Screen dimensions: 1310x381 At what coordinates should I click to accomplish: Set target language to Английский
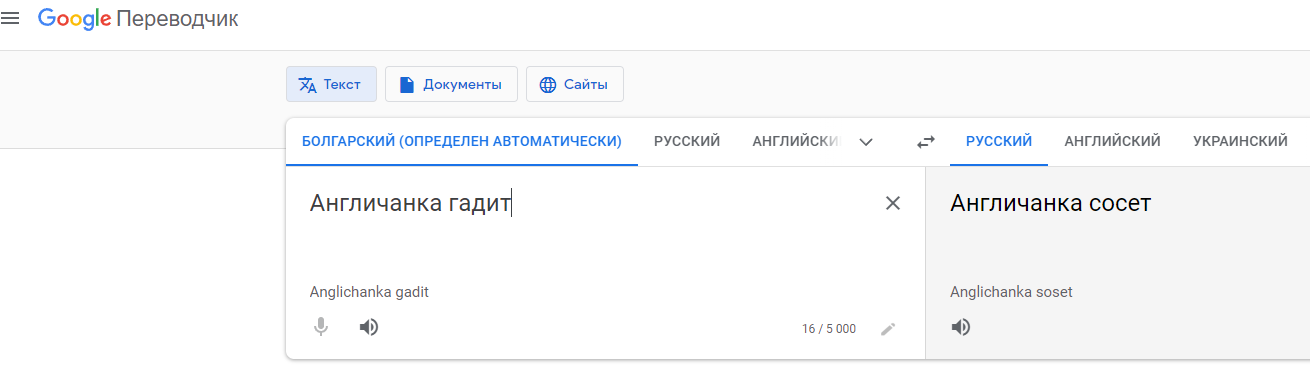pyautogui.click(x=1113, y=142)
